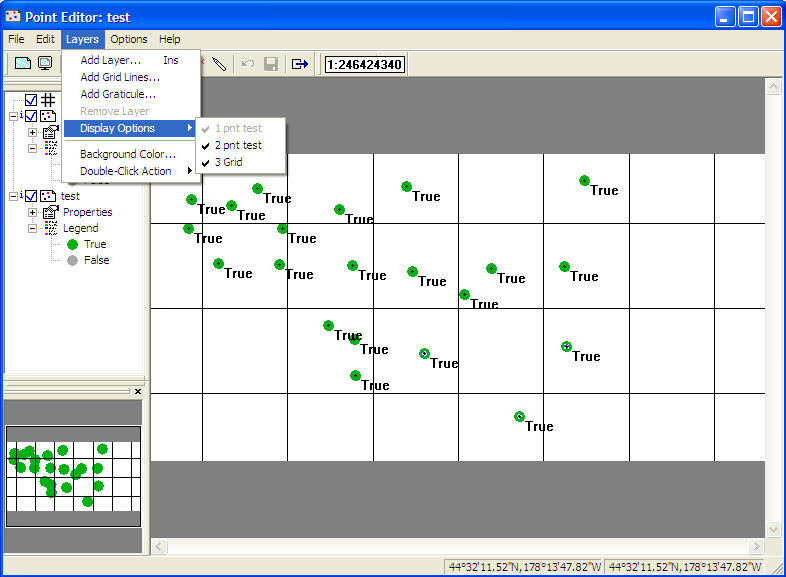Click the overview map thumbnail
Image resolution: width=786 pixels, height=577 pixels.
point(73,476)
